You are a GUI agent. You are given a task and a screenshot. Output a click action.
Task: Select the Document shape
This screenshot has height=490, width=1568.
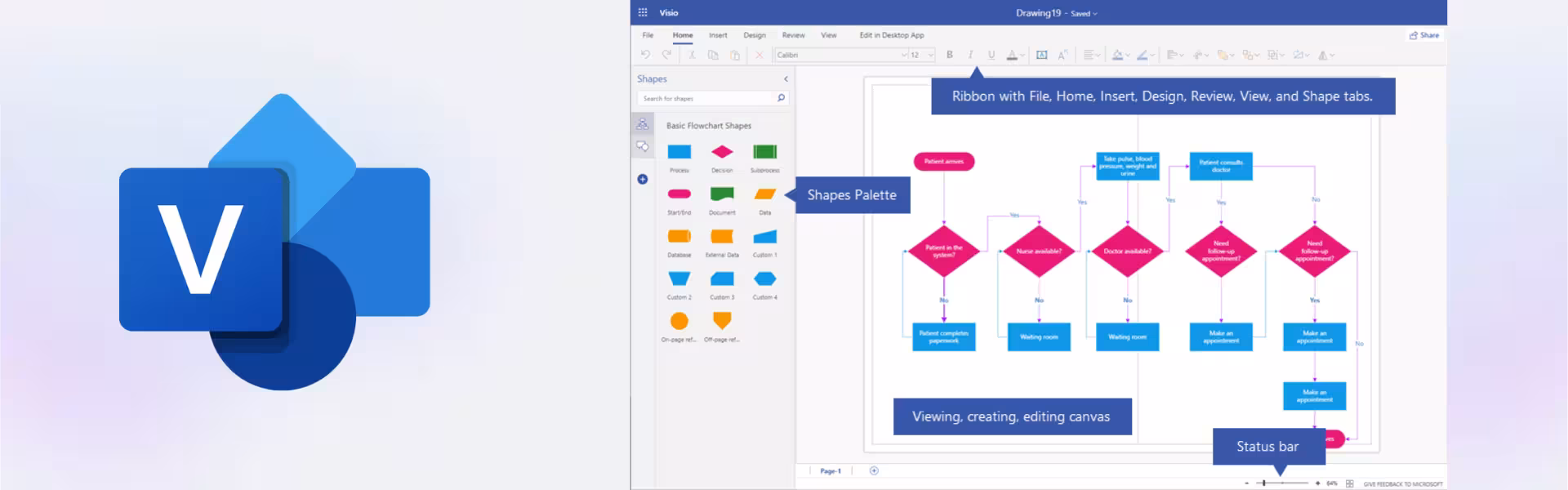click(x=722, y=194)
